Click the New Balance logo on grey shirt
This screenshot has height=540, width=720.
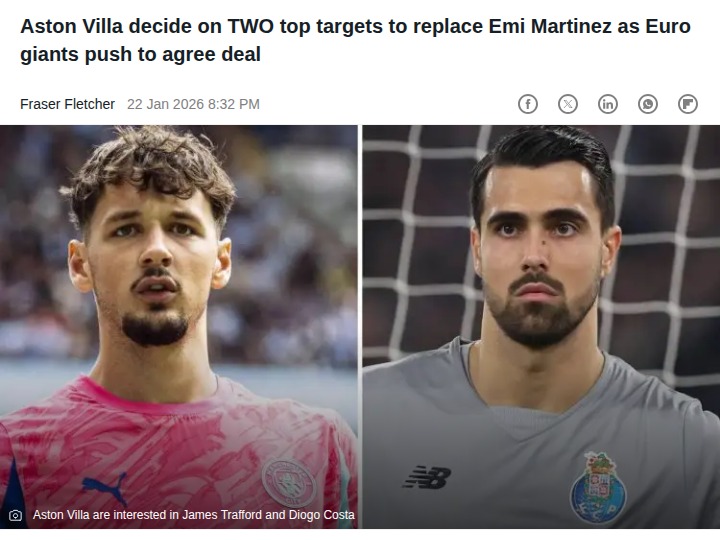point(427,478)
